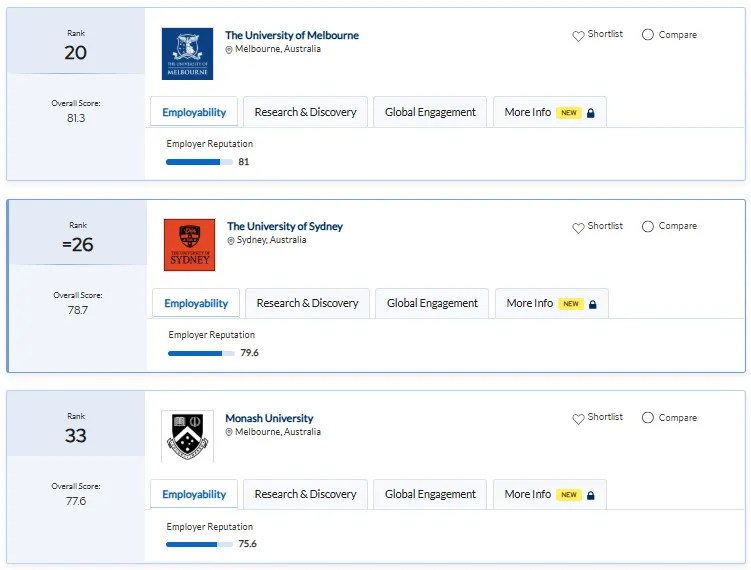
Task: Click the heart Shortlist icon for University of Melbourne
Action: 578,35
